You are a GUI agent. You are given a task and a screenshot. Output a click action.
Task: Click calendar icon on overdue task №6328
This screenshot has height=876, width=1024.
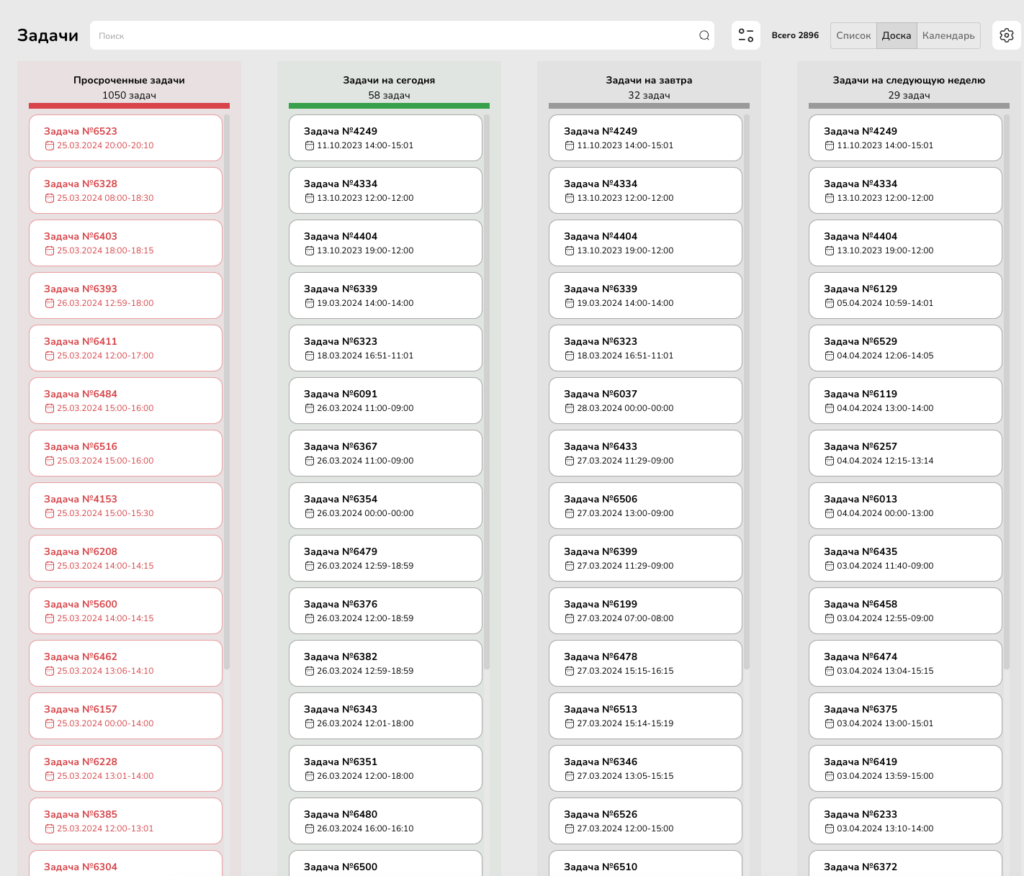click(x=49, y=198)
